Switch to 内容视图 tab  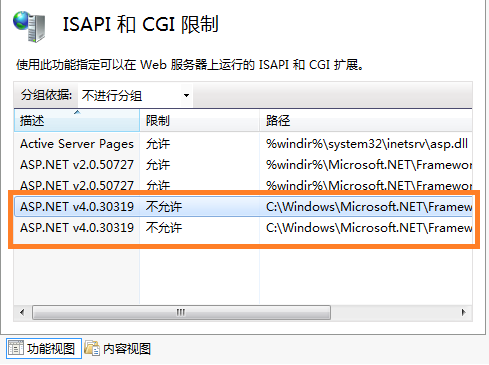coord(117,349)
